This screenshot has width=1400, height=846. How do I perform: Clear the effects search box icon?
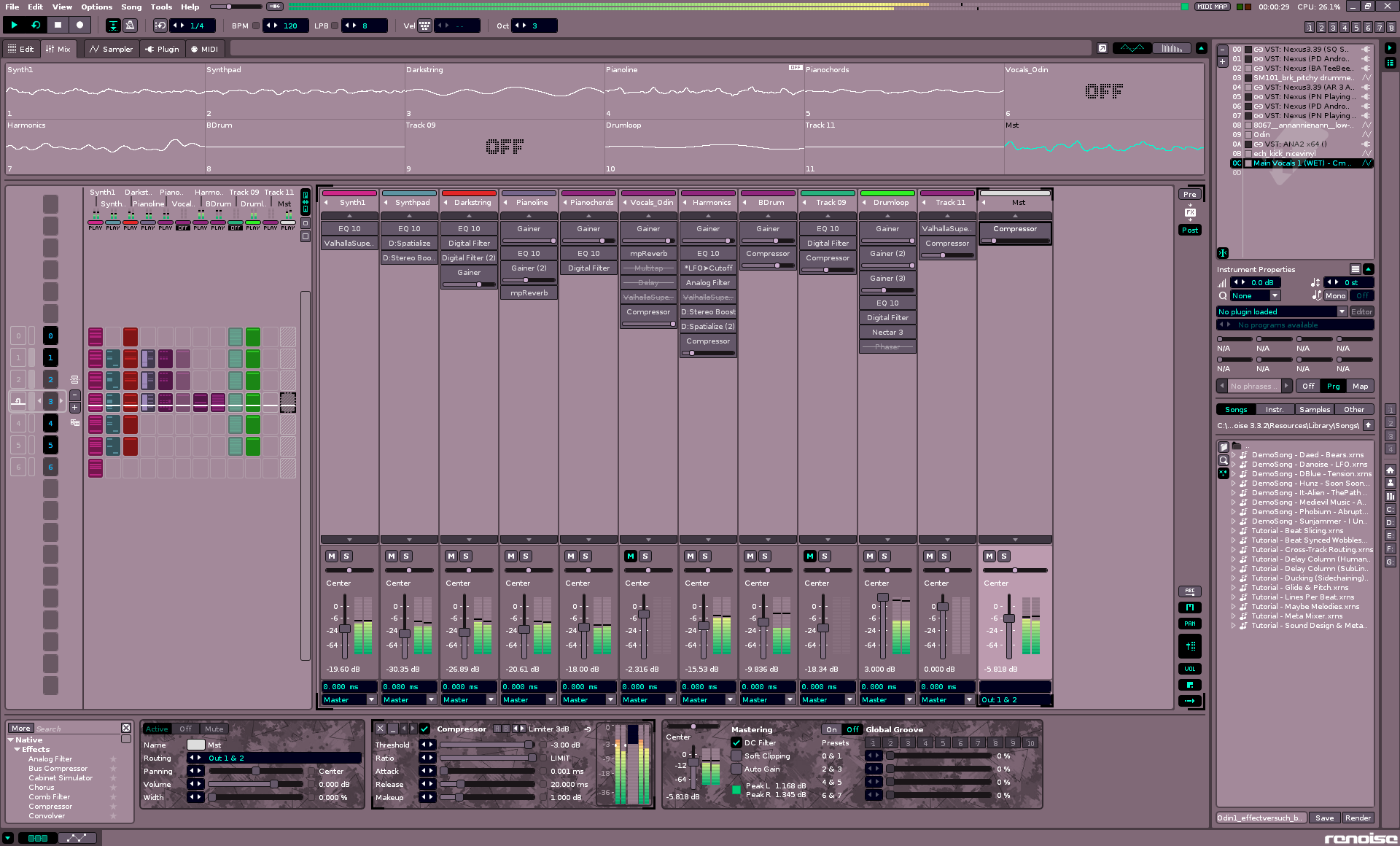126,728
